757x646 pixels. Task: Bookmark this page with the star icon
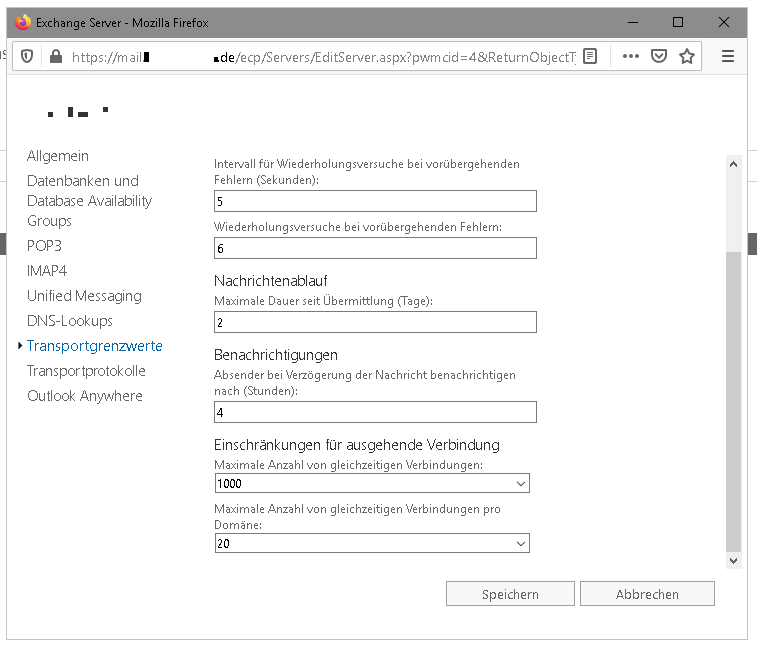point(687,57)
